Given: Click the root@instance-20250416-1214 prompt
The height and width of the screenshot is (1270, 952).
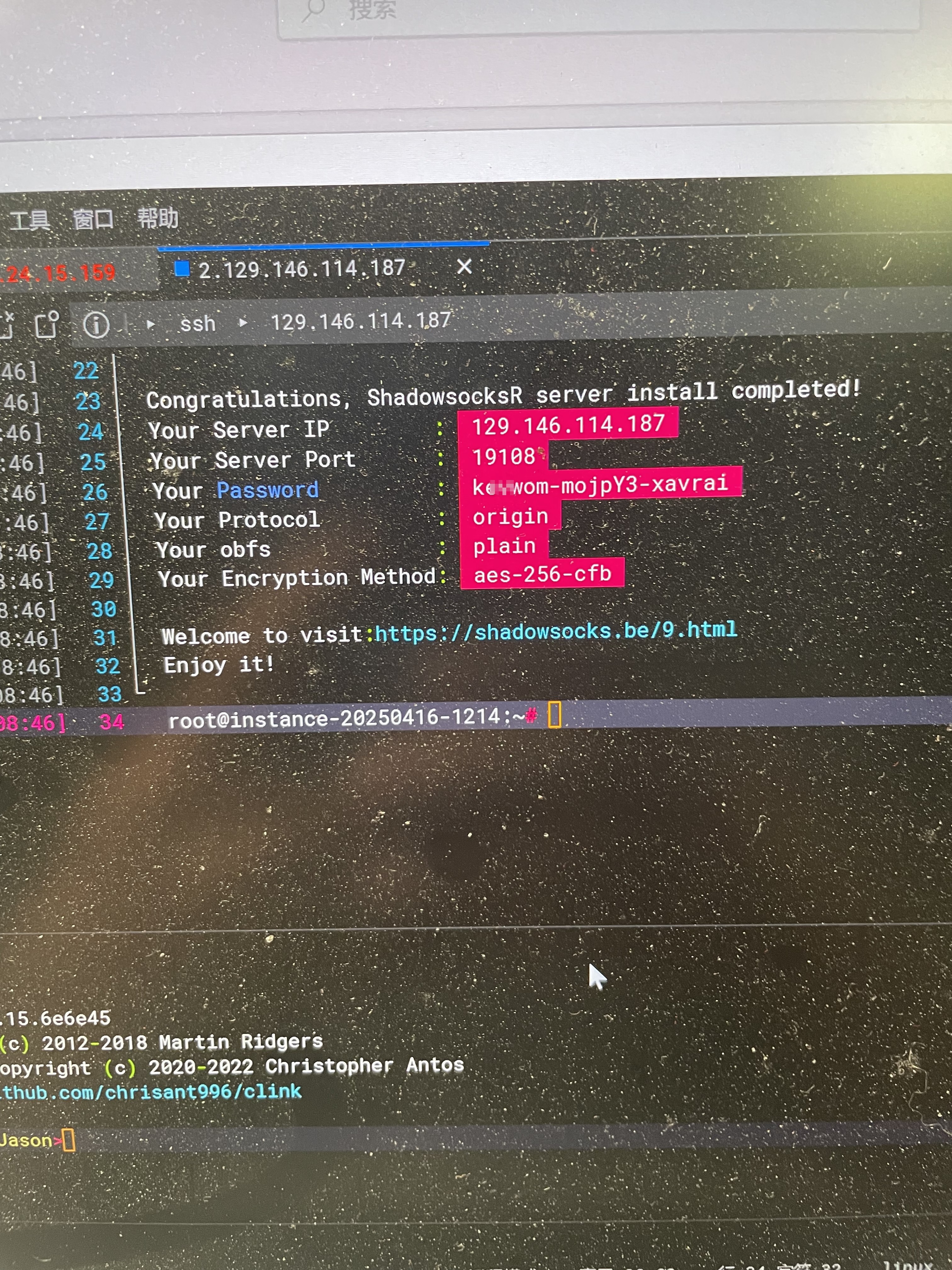Looking at the screenshot, I should point(352,718).
